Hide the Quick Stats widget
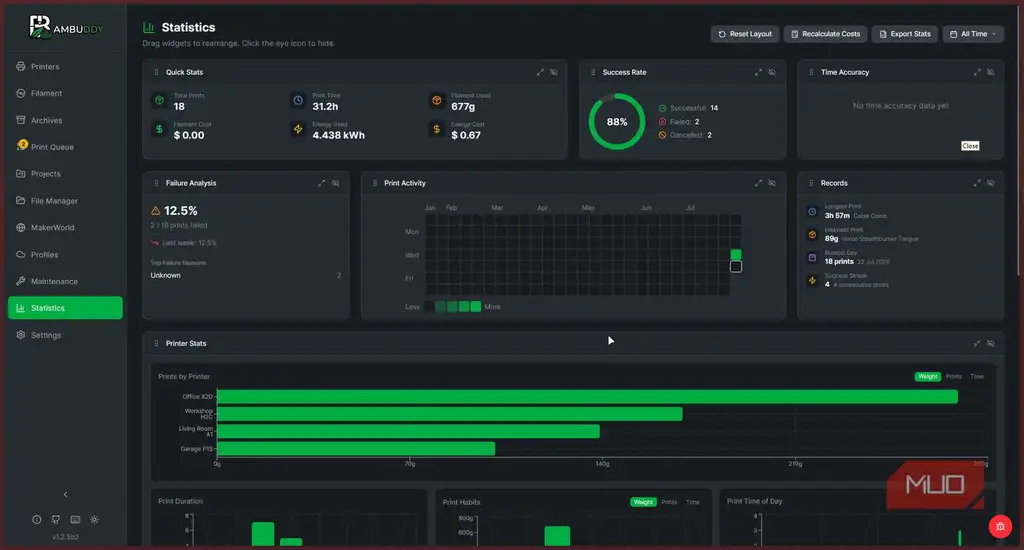 coord(554,73)
